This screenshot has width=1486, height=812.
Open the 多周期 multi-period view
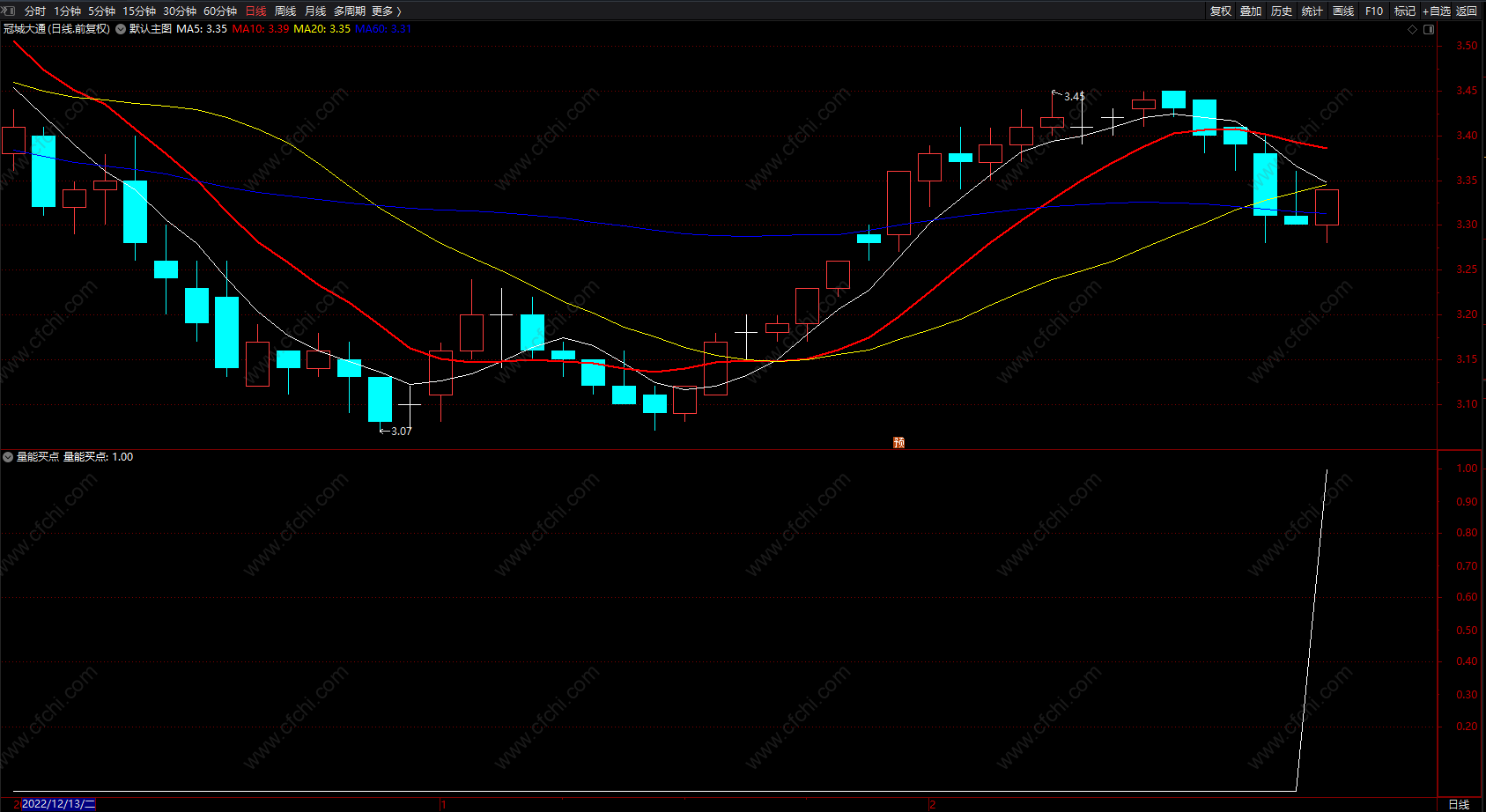click(x=350, y=11)
